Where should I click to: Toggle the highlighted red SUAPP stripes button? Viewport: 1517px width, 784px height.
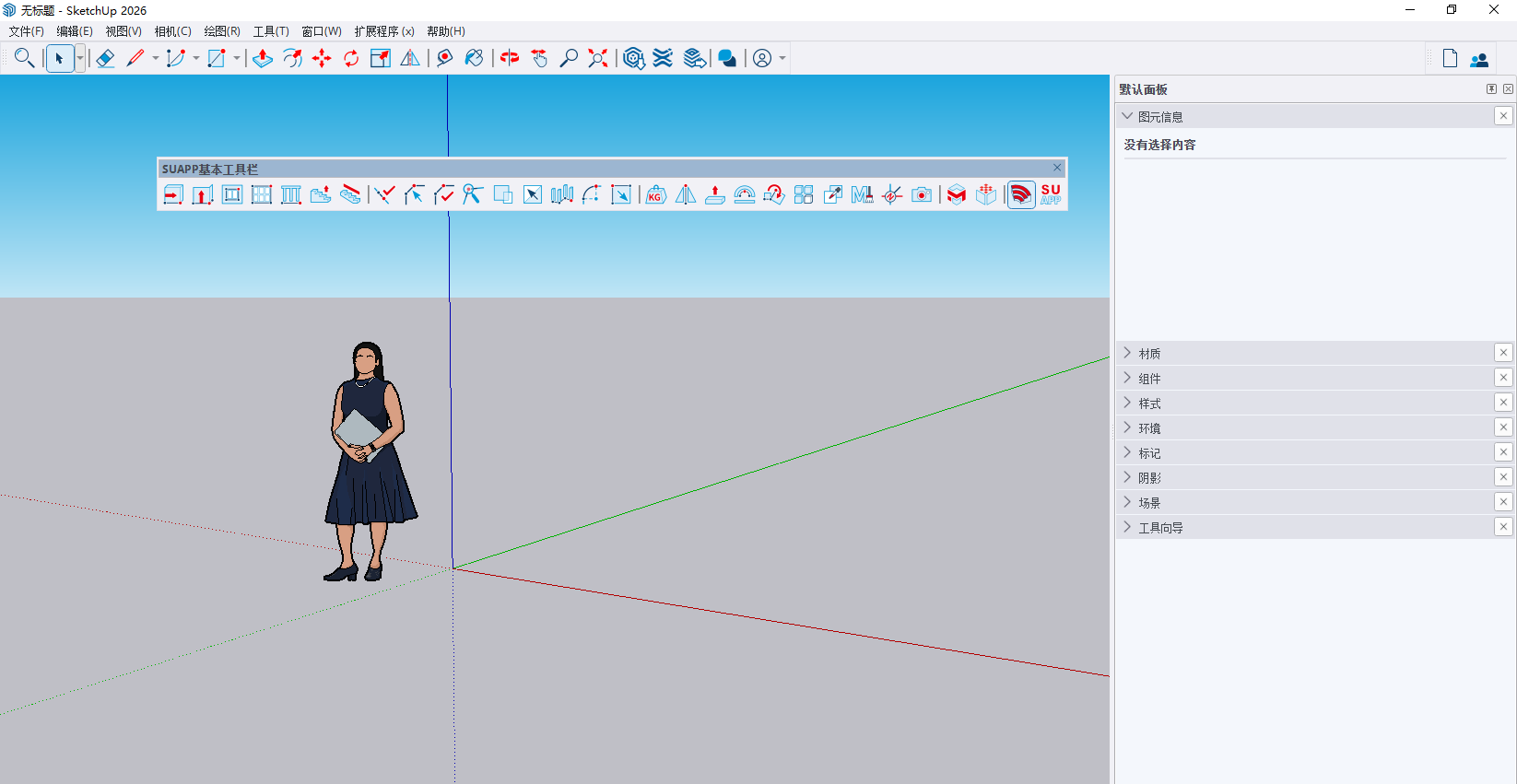(1020, 194)
